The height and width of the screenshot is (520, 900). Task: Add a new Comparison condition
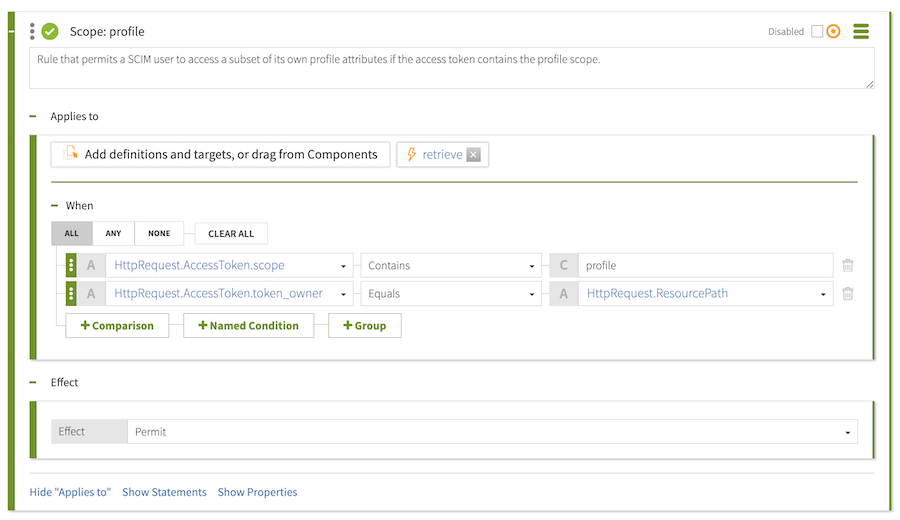117,326
